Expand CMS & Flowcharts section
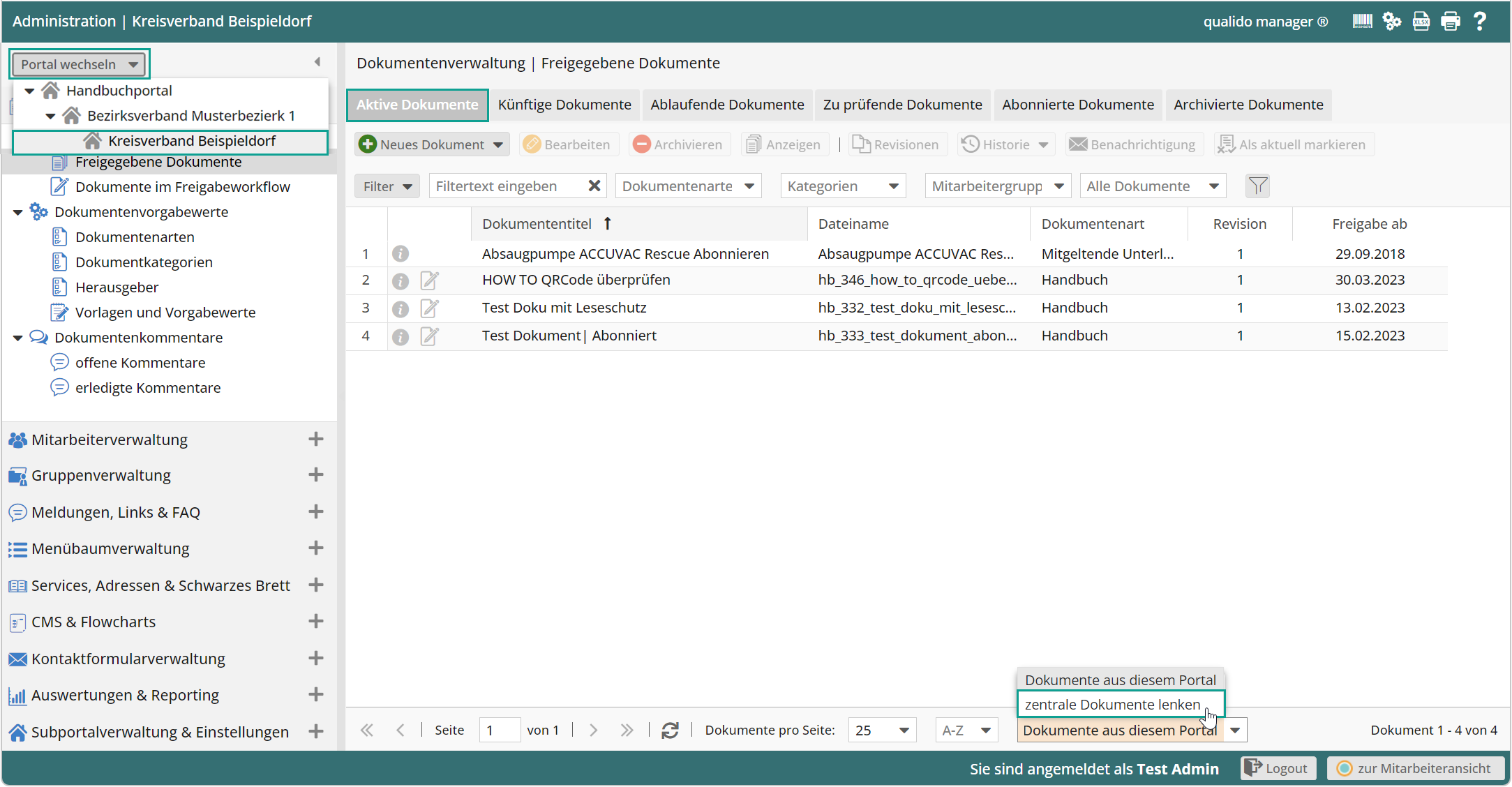 (x=316, y=622)
